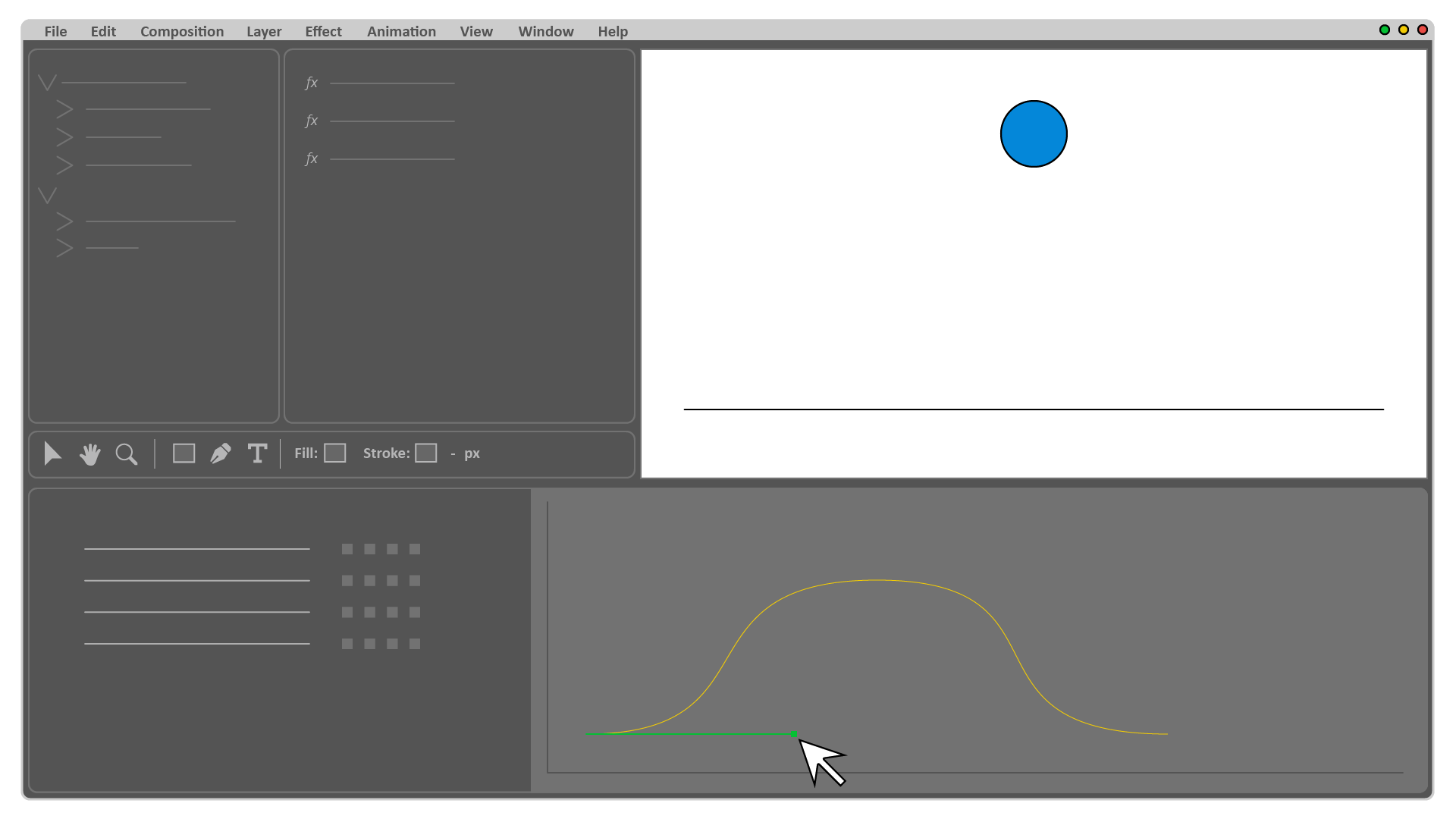The width and height of the screenshot is (1456, 819).
Task: Click the green keyframe handle on graph
Action: (x=794, y=734)
